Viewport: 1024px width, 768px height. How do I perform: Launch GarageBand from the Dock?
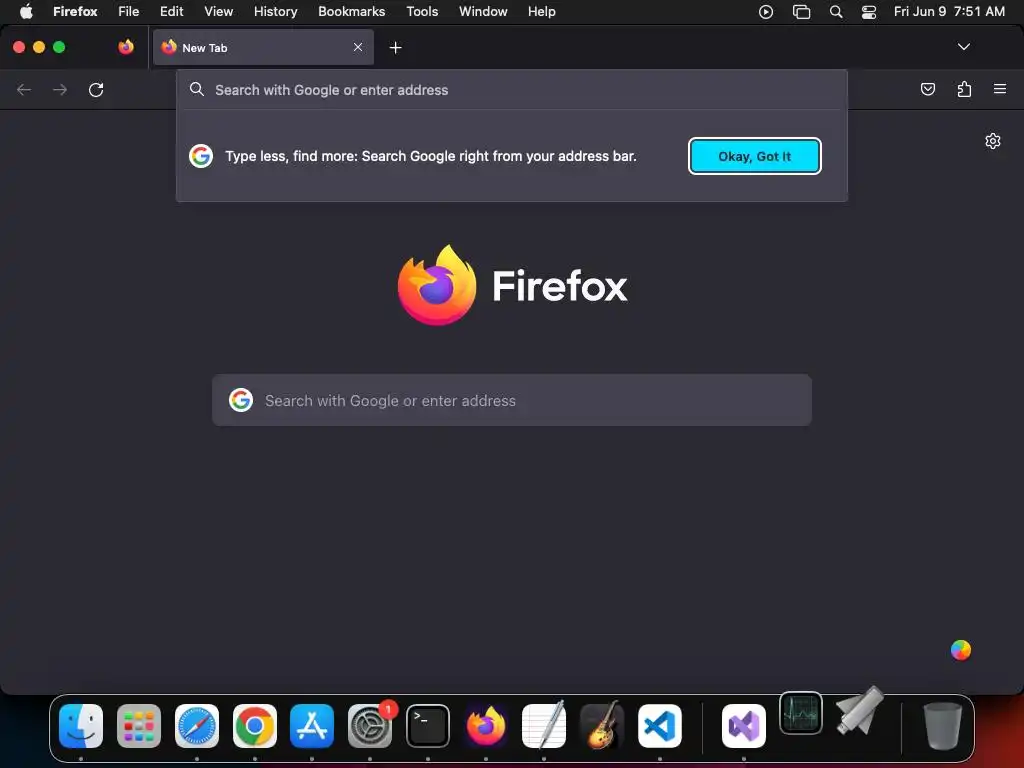[x=601, y=726]
